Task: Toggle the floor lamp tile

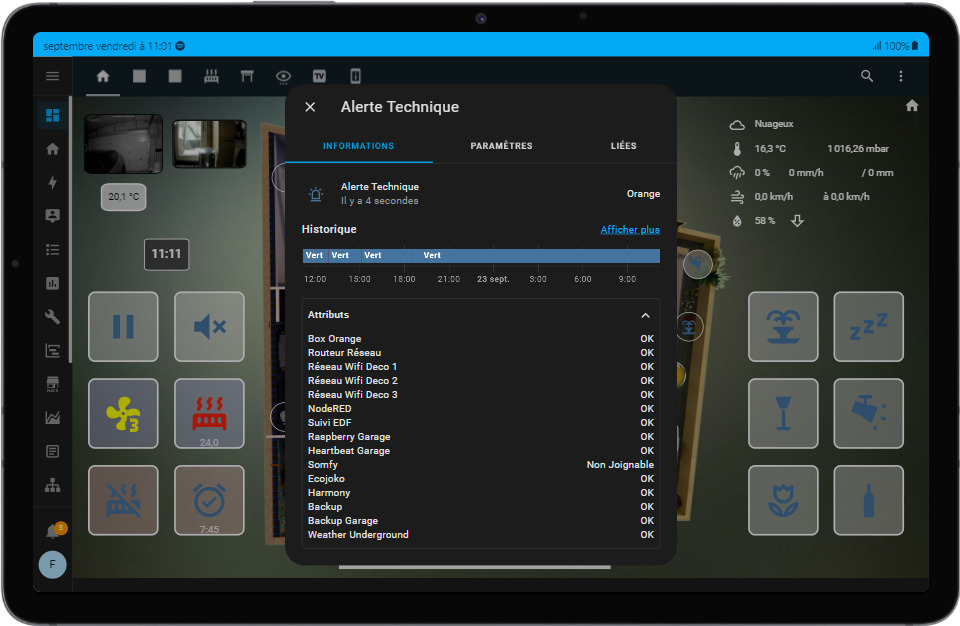Action: point(783,413)
